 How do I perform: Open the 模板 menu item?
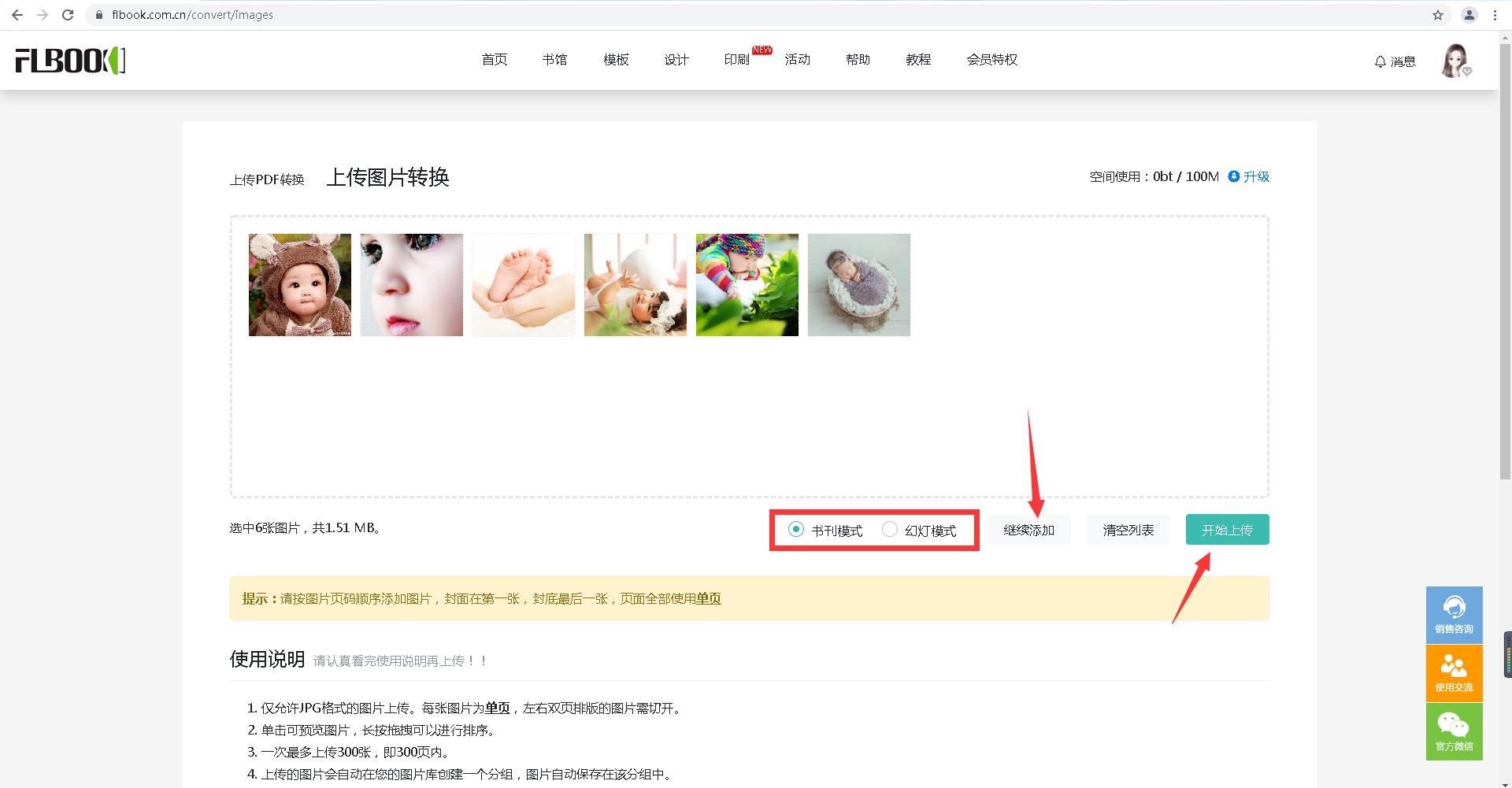click(615, 60)
